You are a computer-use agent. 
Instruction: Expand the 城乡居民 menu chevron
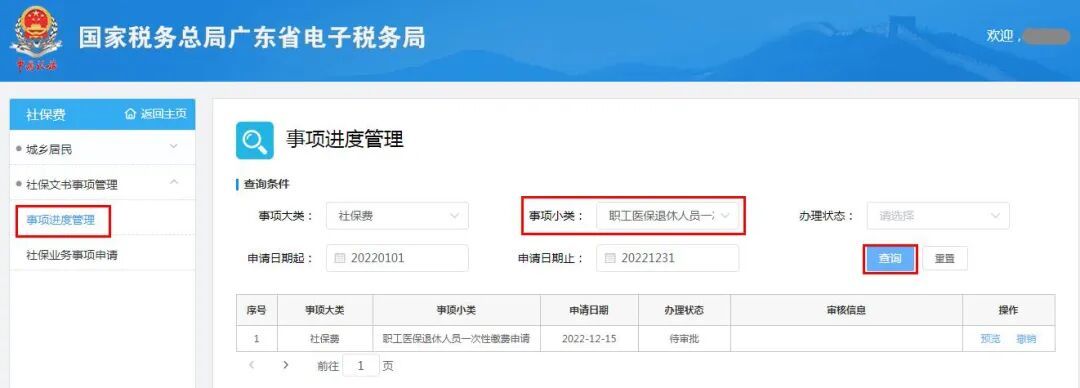(174, 147)
